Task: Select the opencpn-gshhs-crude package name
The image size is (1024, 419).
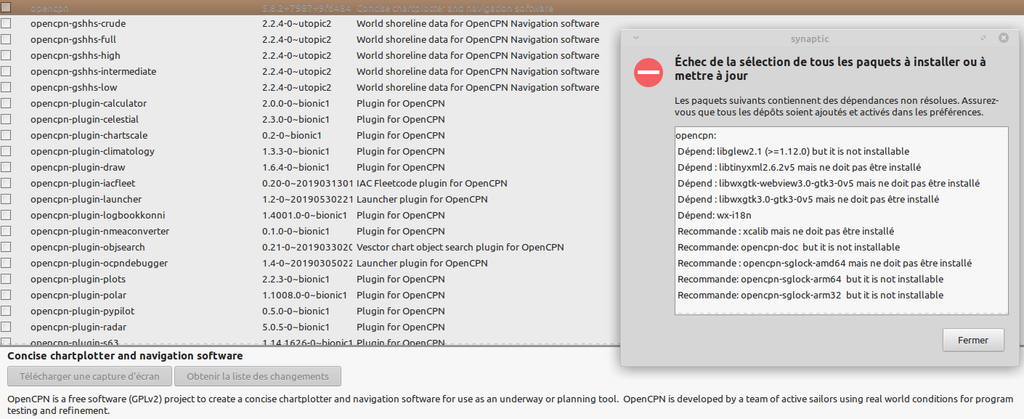Action: [78, 23]
